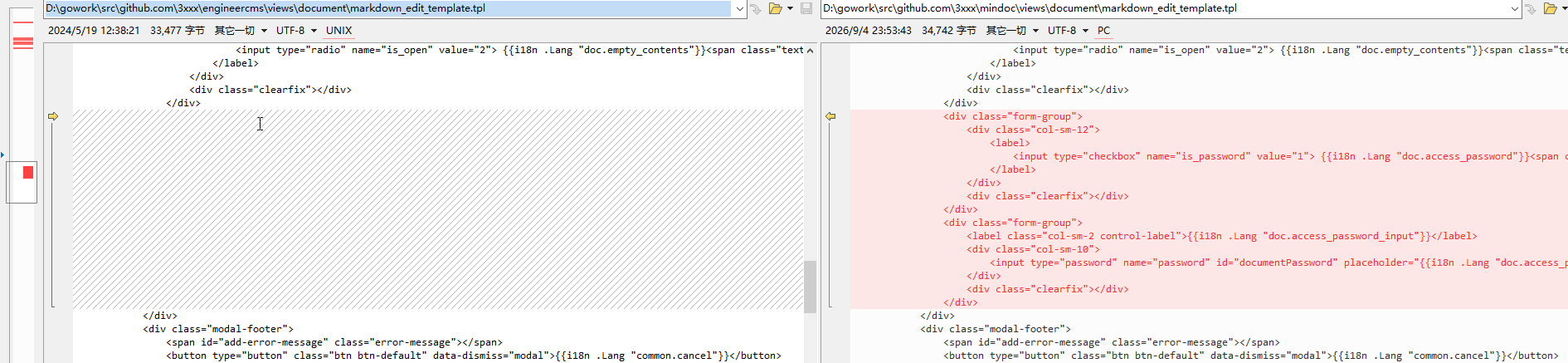Click red difference marker in thumbnail overview
Screen dimensions: 1568x363
(x=28, y=172)
